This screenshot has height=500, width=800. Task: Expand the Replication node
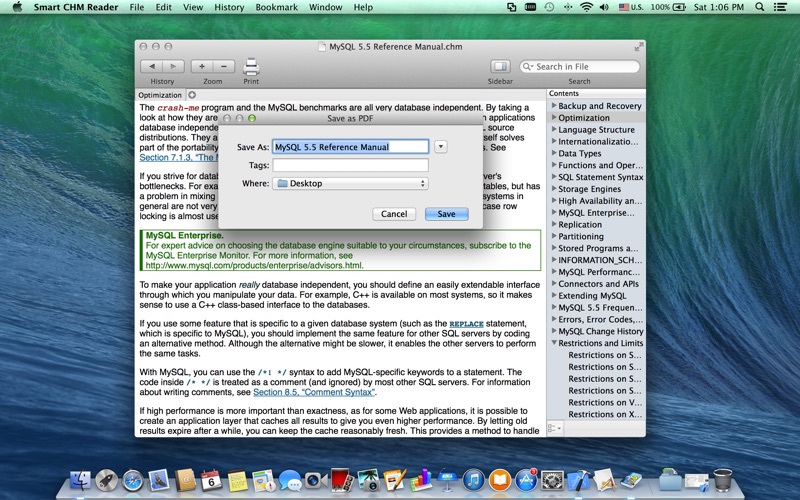(554, 224)
